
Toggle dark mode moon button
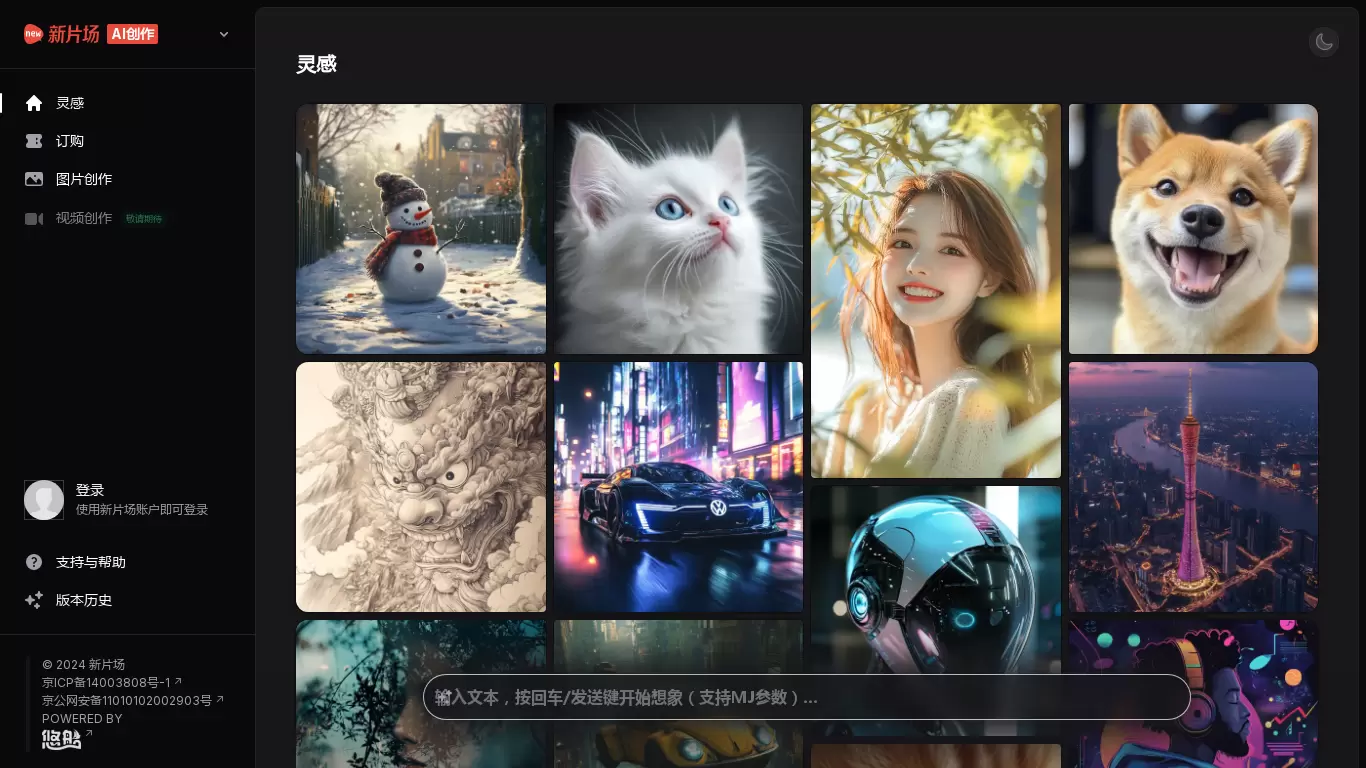pos(1324,42)
